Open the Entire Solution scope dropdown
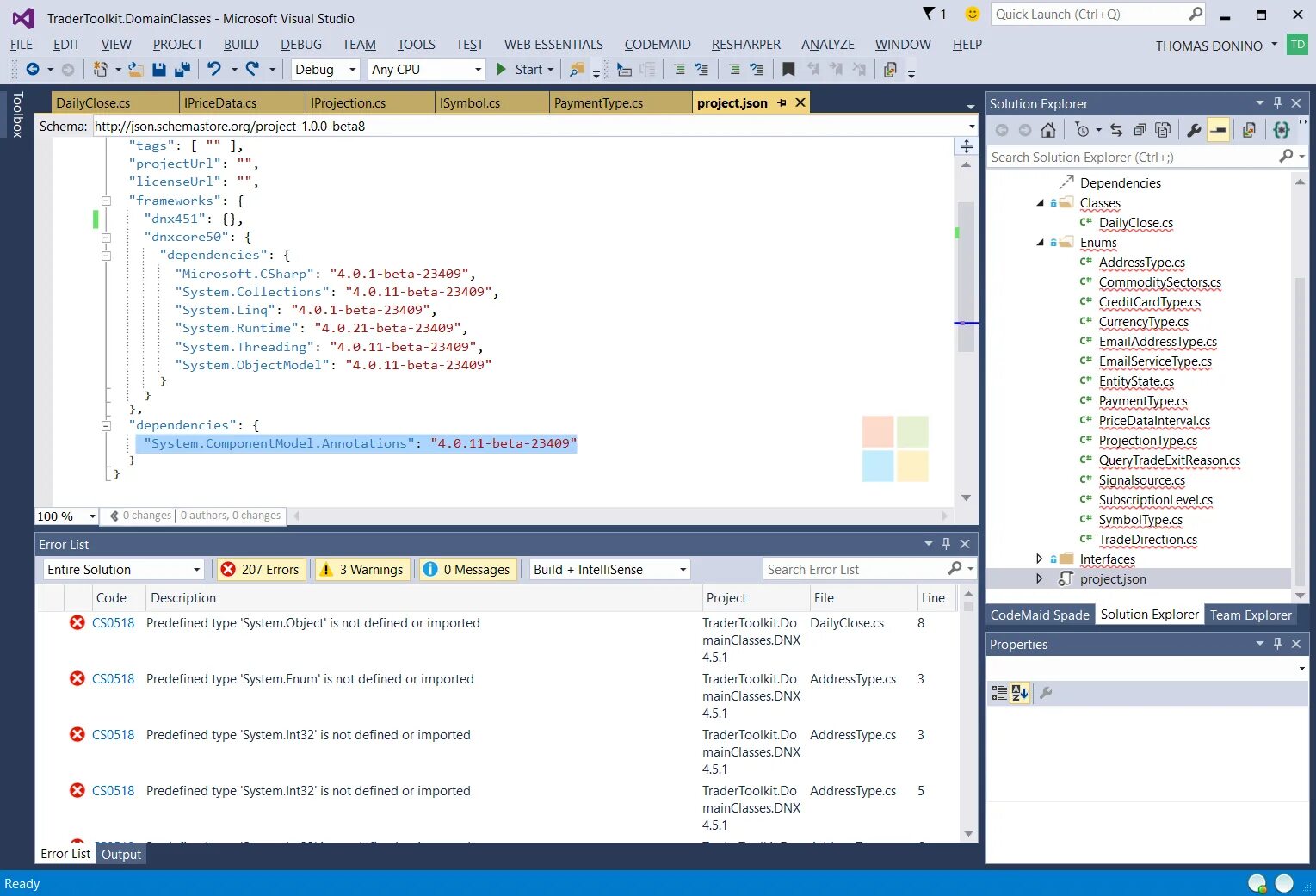This screenshot has height=896, width=1316. pos(124,570)
